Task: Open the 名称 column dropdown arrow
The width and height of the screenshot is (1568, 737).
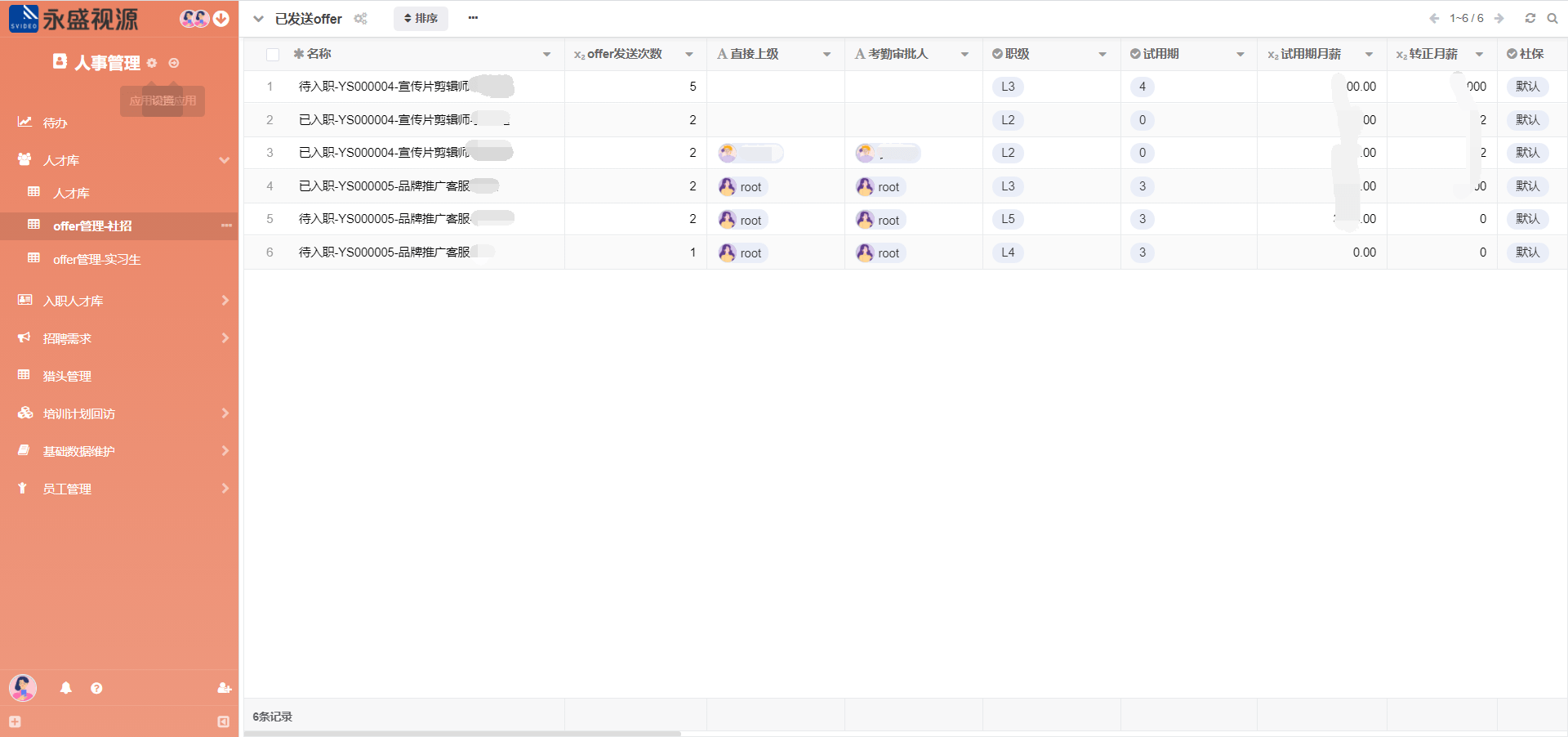Action: coord(546,55)
